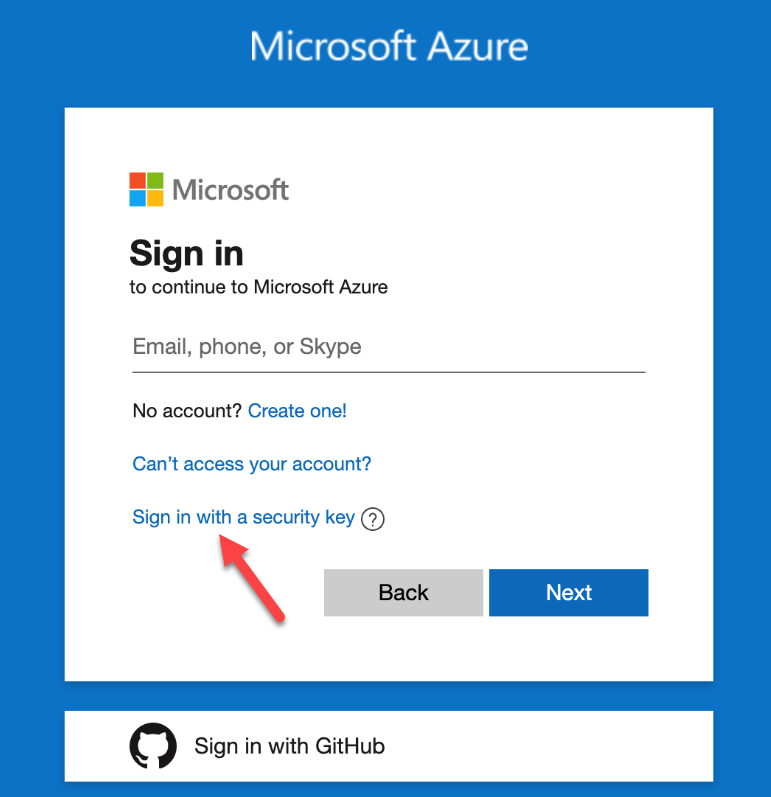The height and width of the screenshot is (797, 771).
Task: Select Sign in with GitHub text
Action: pos(290,746)
